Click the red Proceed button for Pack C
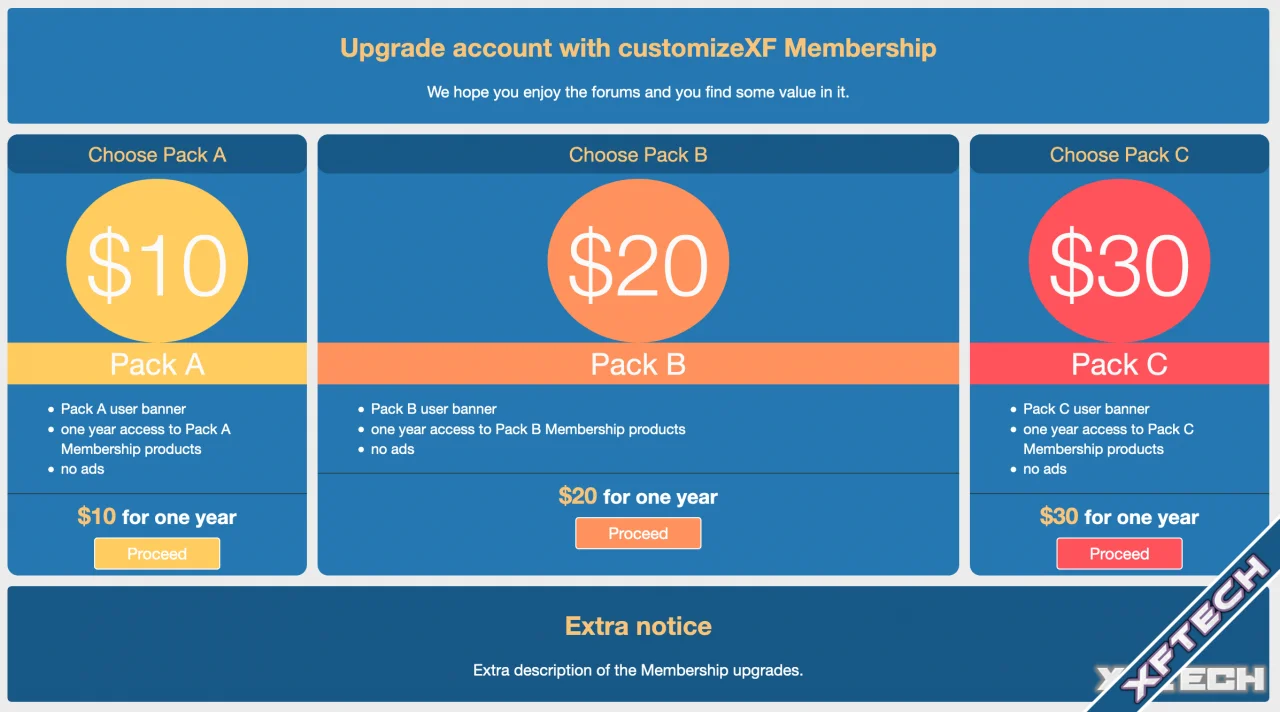The height and width of the screenshot is (712, 1280). click(x=1119, y=553)
